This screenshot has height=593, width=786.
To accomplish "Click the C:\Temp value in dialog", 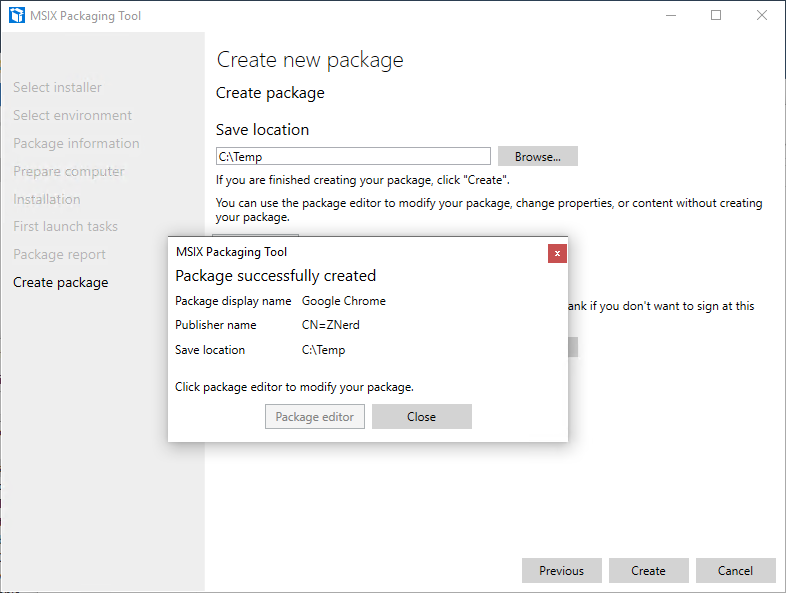I will 323,350.
